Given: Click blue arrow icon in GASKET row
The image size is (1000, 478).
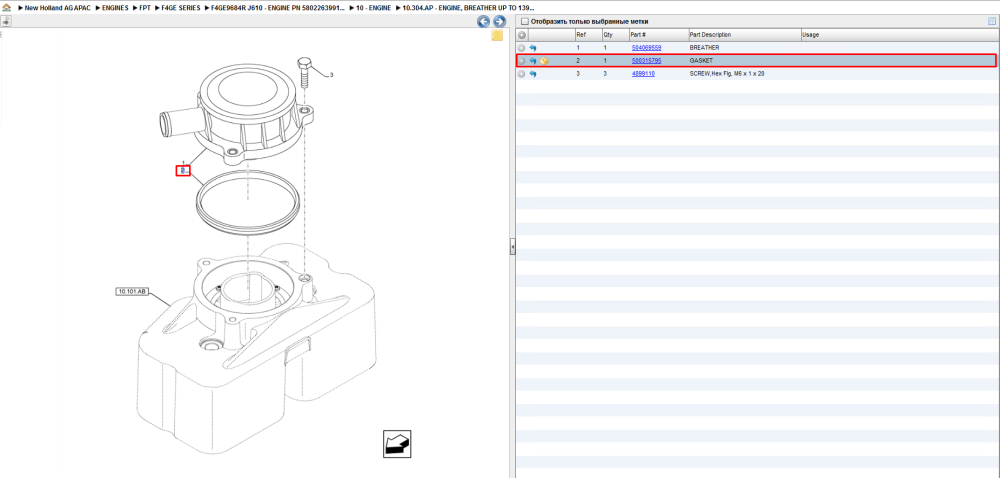Looking at the screenshot, I should click(x=533, y=61).
